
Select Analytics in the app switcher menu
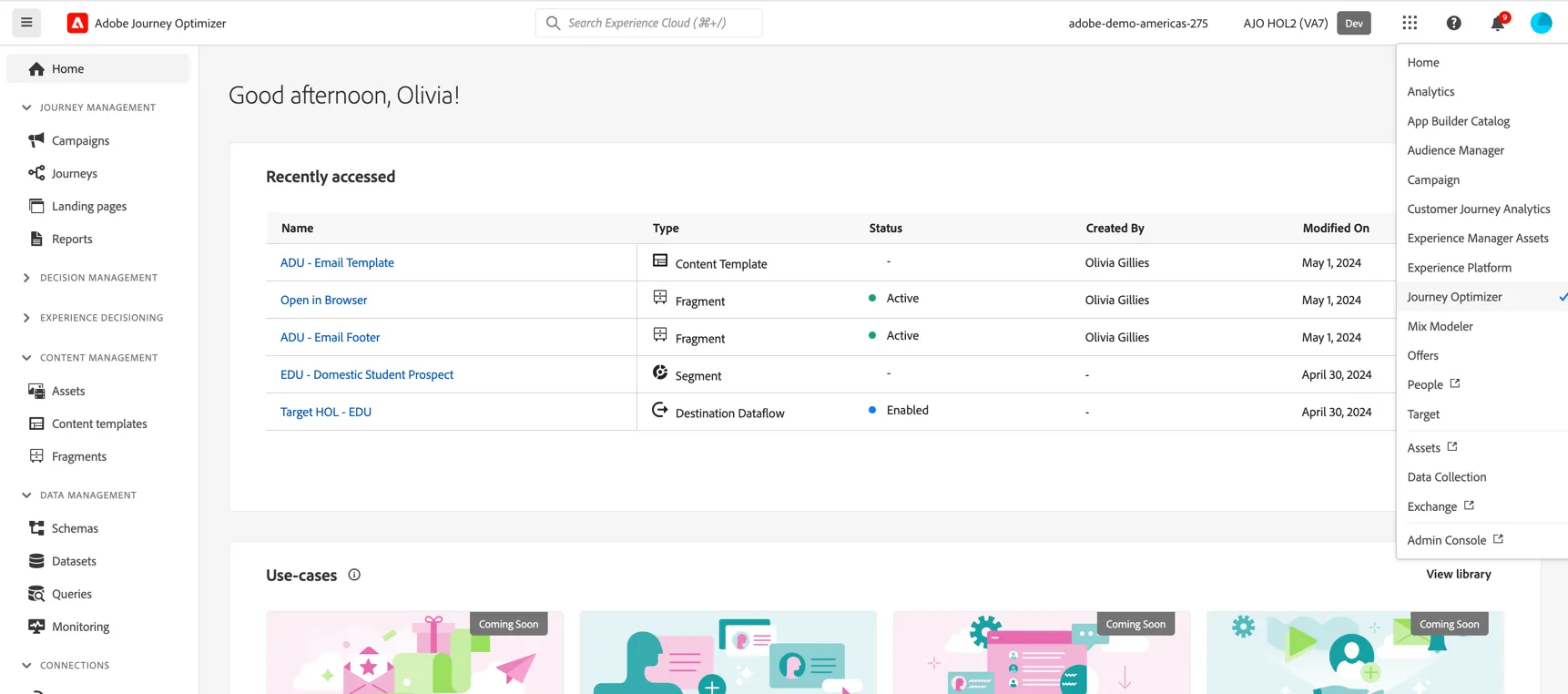point(1431,91)
